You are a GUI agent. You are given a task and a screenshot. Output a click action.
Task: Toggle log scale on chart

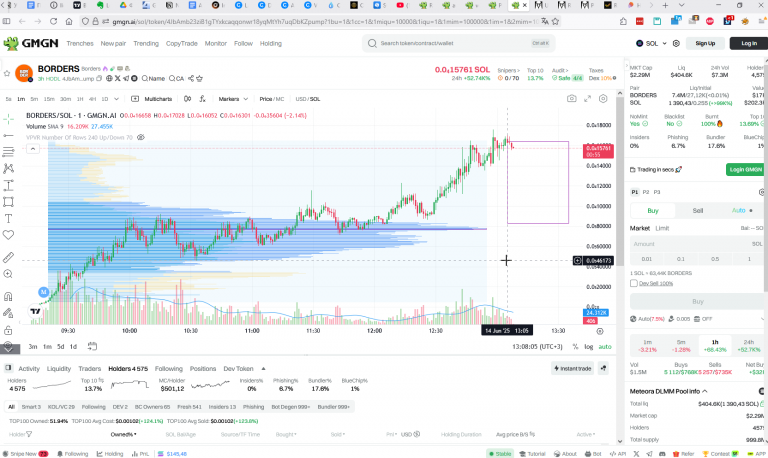589,346
